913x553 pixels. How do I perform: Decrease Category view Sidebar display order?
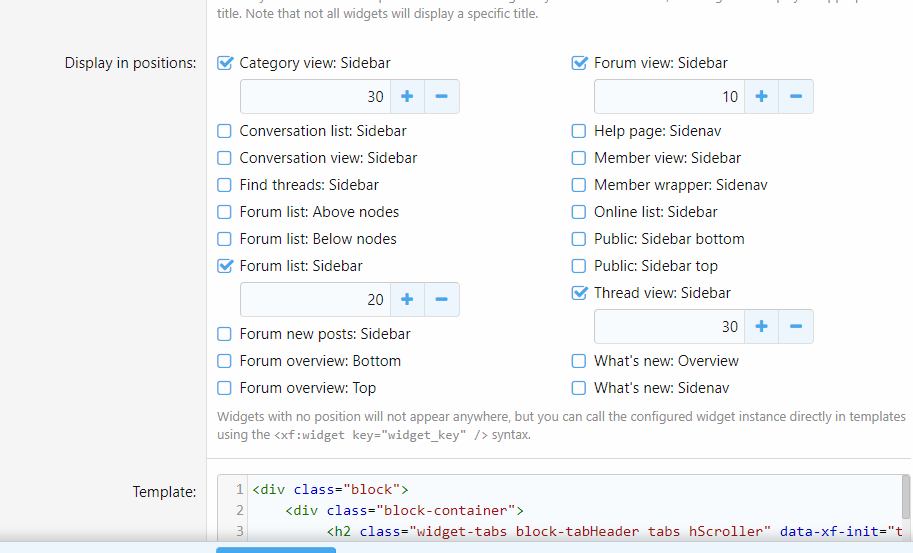[441, 97]
